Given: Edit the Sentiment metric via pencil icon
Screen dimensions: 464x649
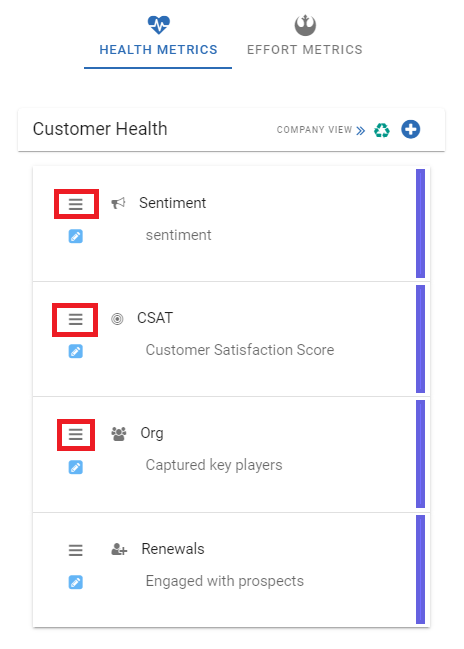Looking at the screenshot, I should (x=76, y=236).
